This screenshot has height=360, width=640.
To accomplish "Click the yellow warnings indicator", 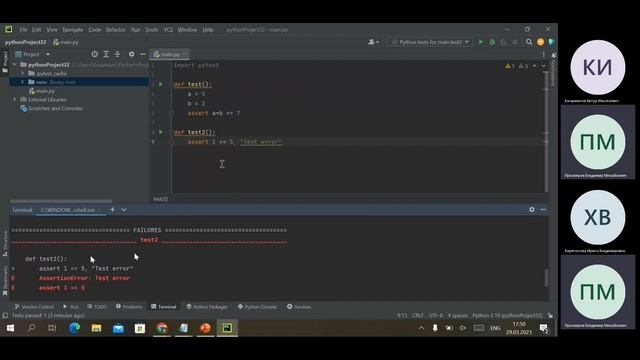I will 510,66.
